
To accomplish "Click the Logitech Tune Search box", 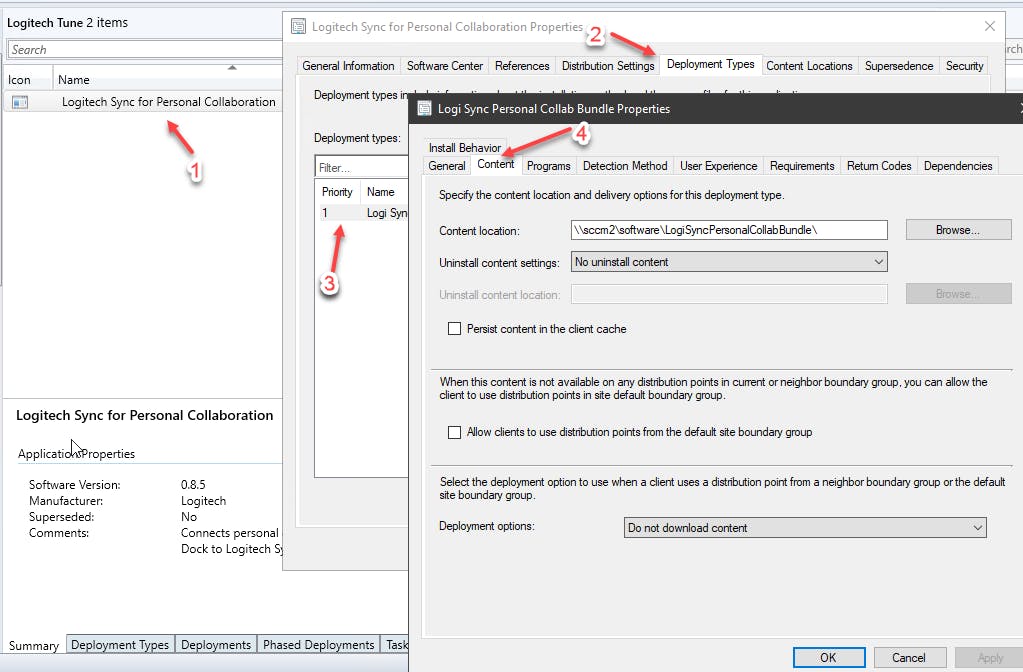I will [145, 50].
